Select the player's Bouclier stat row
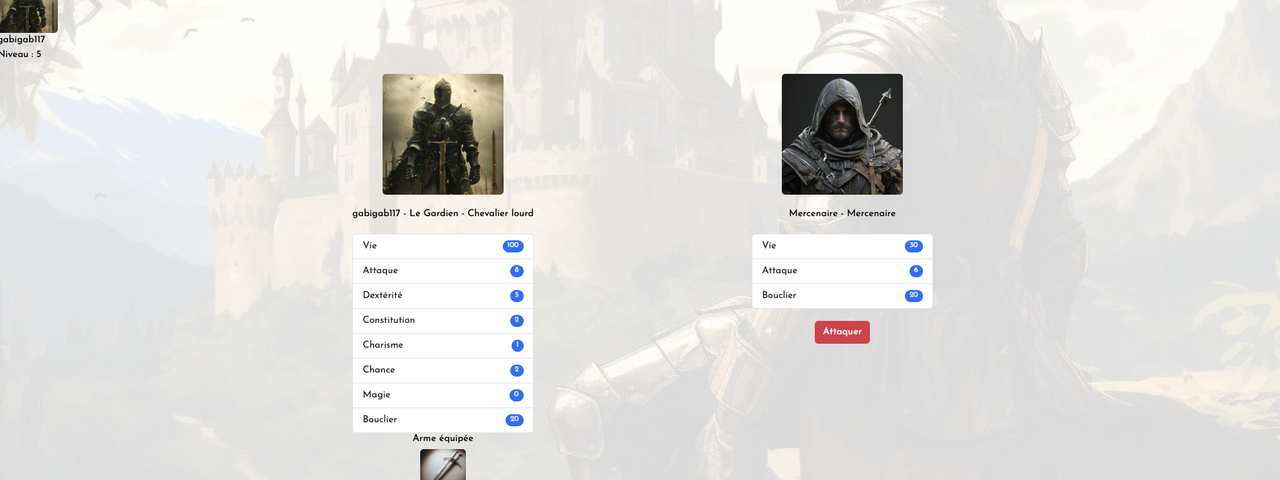The width and height of the screenshot is (1280, 480). pyautogui.click(x=443, y=420)
